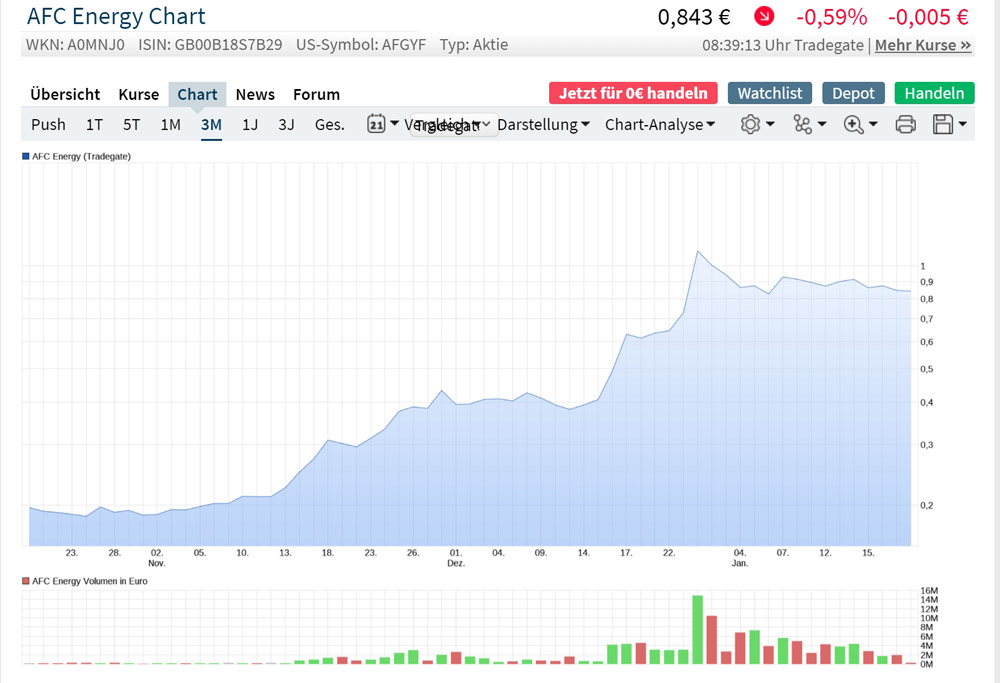Expand the Darstellung dropdown
1000x683 pixels.
[543, 124]
